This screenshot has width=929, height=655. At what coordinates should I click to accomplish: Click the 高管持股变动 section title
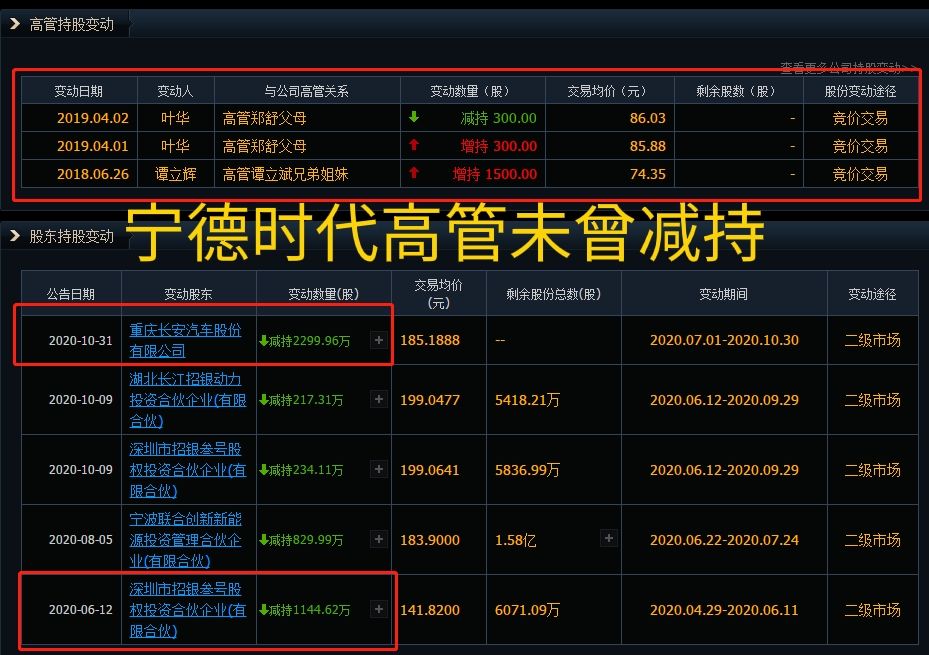[72, 24]
